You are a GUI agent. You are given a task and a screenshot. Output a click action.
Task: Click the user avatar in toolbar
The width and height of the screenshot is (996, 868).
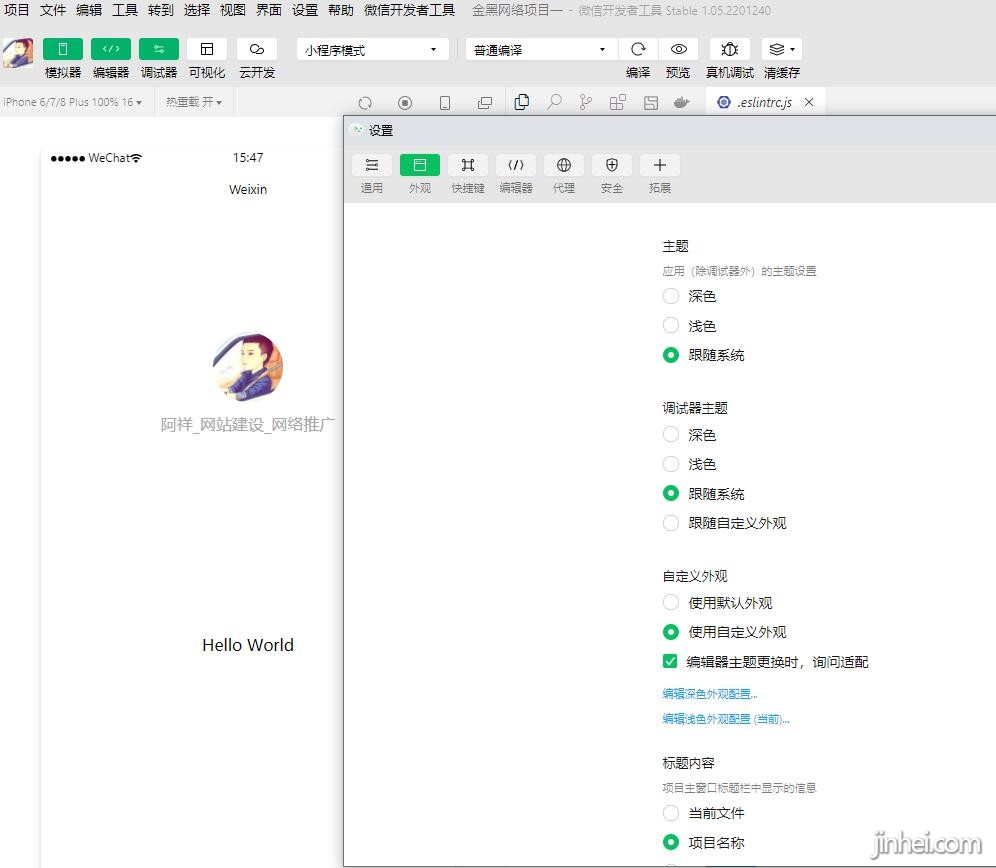tap(18, 53)
